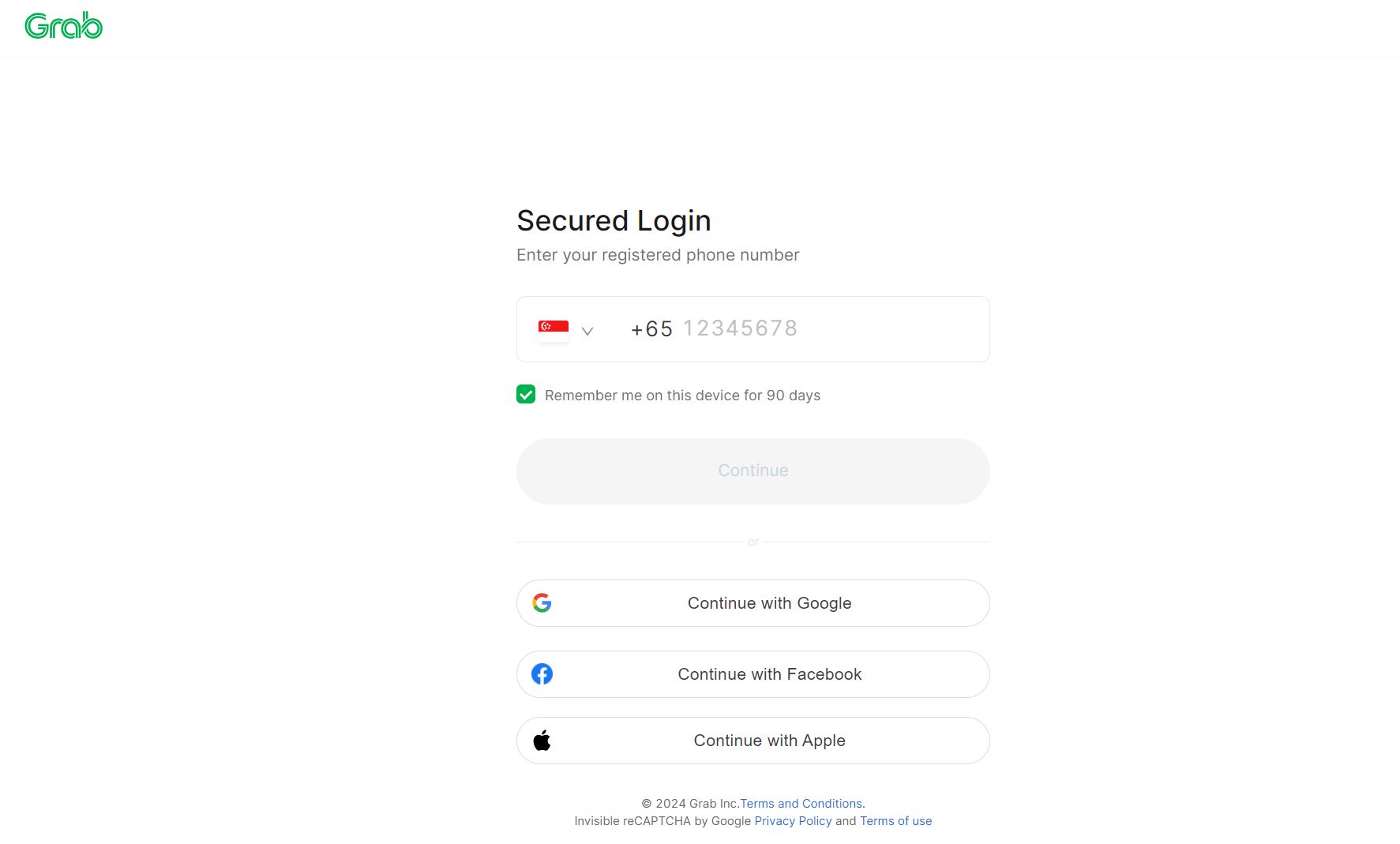Screen dimensions: 1400x844
Task: Open Terms and Conditions
Action: pyautogui.click(x=801, y=803)
